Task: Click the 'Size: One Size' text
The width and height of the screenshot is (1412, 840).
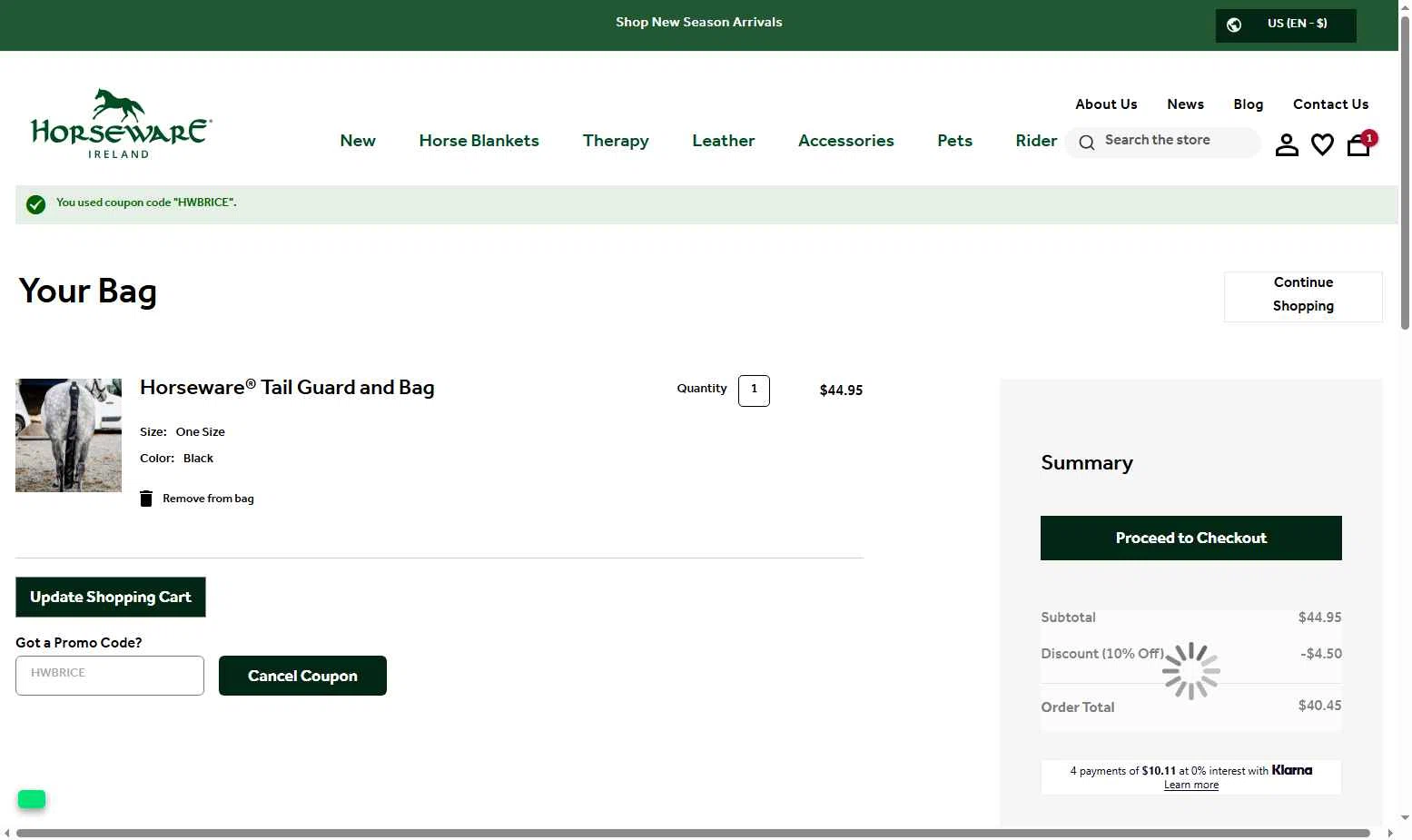Action: (183, 432)
